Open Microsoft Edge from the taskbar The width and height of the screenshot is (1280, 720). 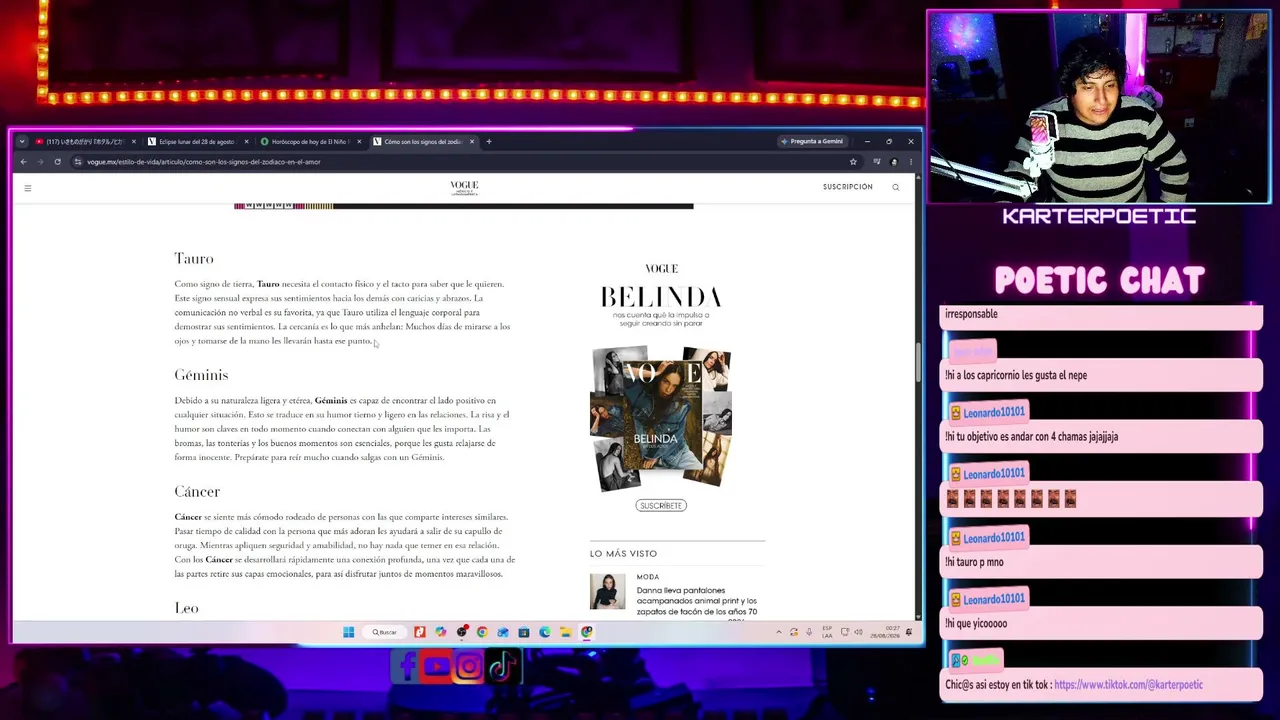pos(545,632)
